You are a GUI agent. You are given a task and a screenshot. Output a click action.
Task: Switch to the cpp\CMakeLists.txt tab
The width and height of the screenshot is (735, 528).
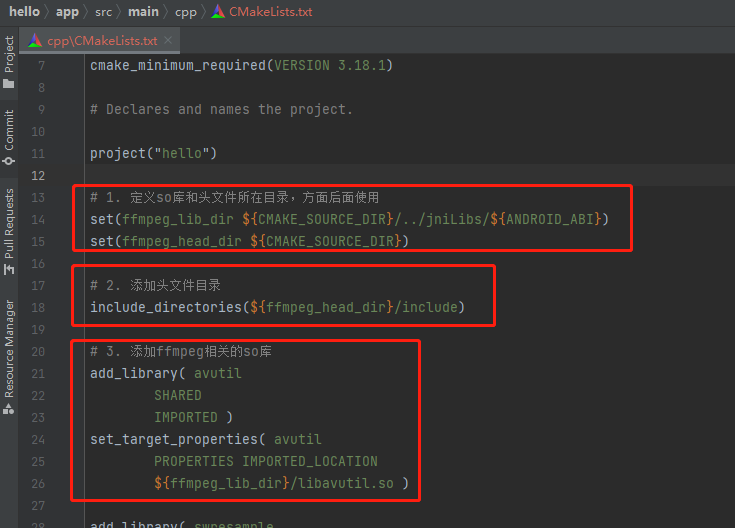tap(102, 41)
